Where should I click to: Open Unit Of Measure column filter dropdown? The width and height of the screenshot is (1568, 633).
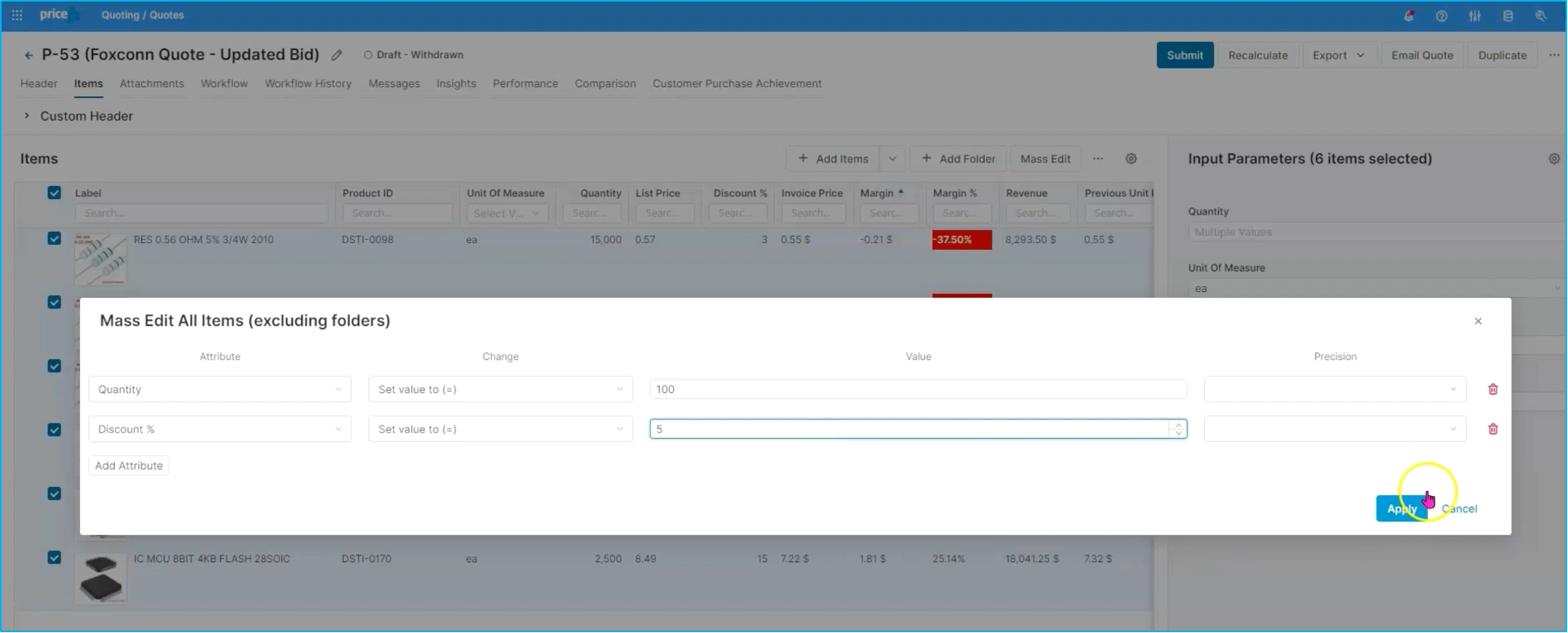coord(507,213)
